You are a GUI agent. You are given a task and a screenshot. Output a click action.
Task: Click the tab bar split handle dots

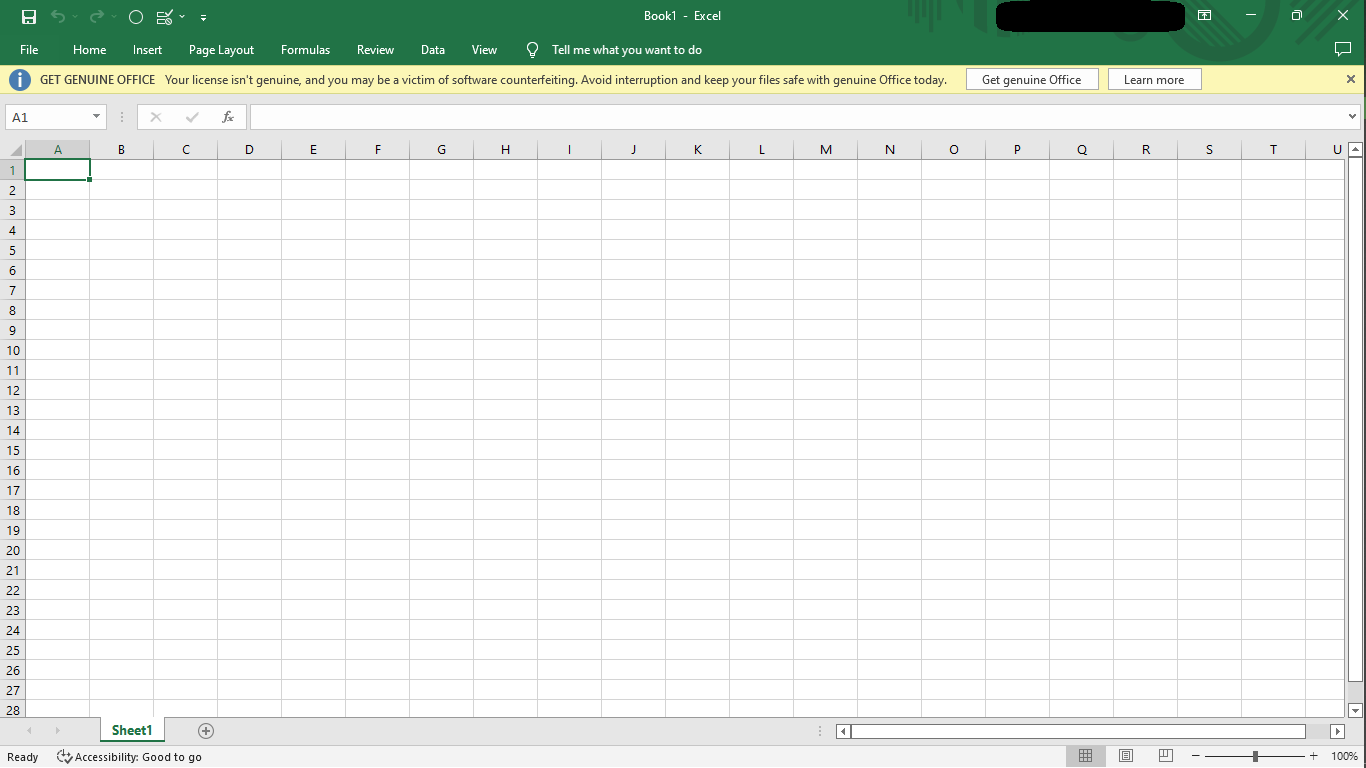[x=821, y=731]
